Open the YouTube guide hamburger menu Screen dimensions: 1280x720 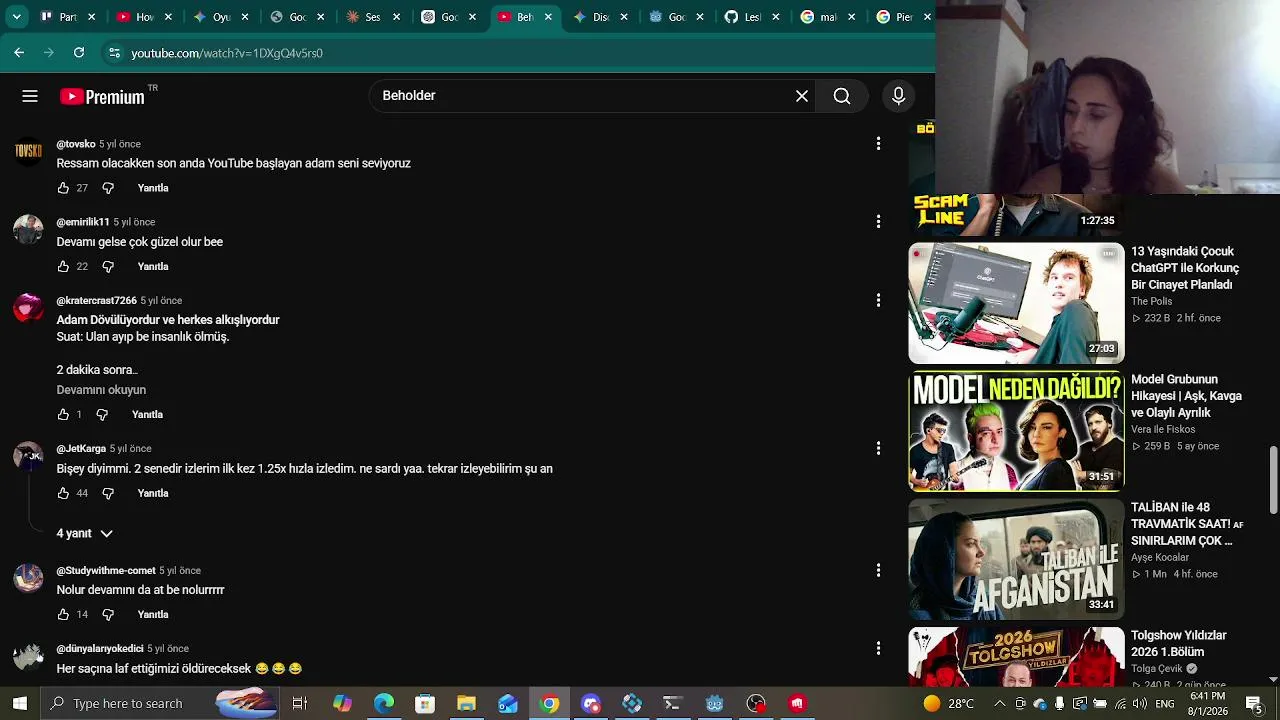(x=30, y=96)
